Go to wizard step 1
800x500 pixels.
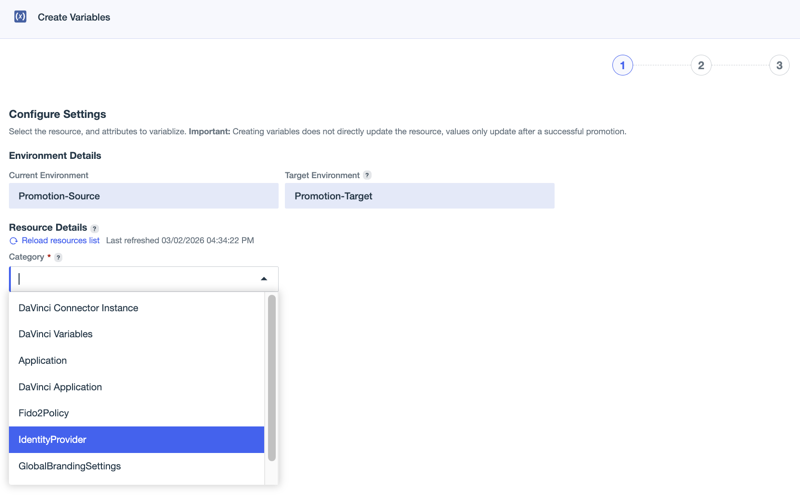coord(622,65)
